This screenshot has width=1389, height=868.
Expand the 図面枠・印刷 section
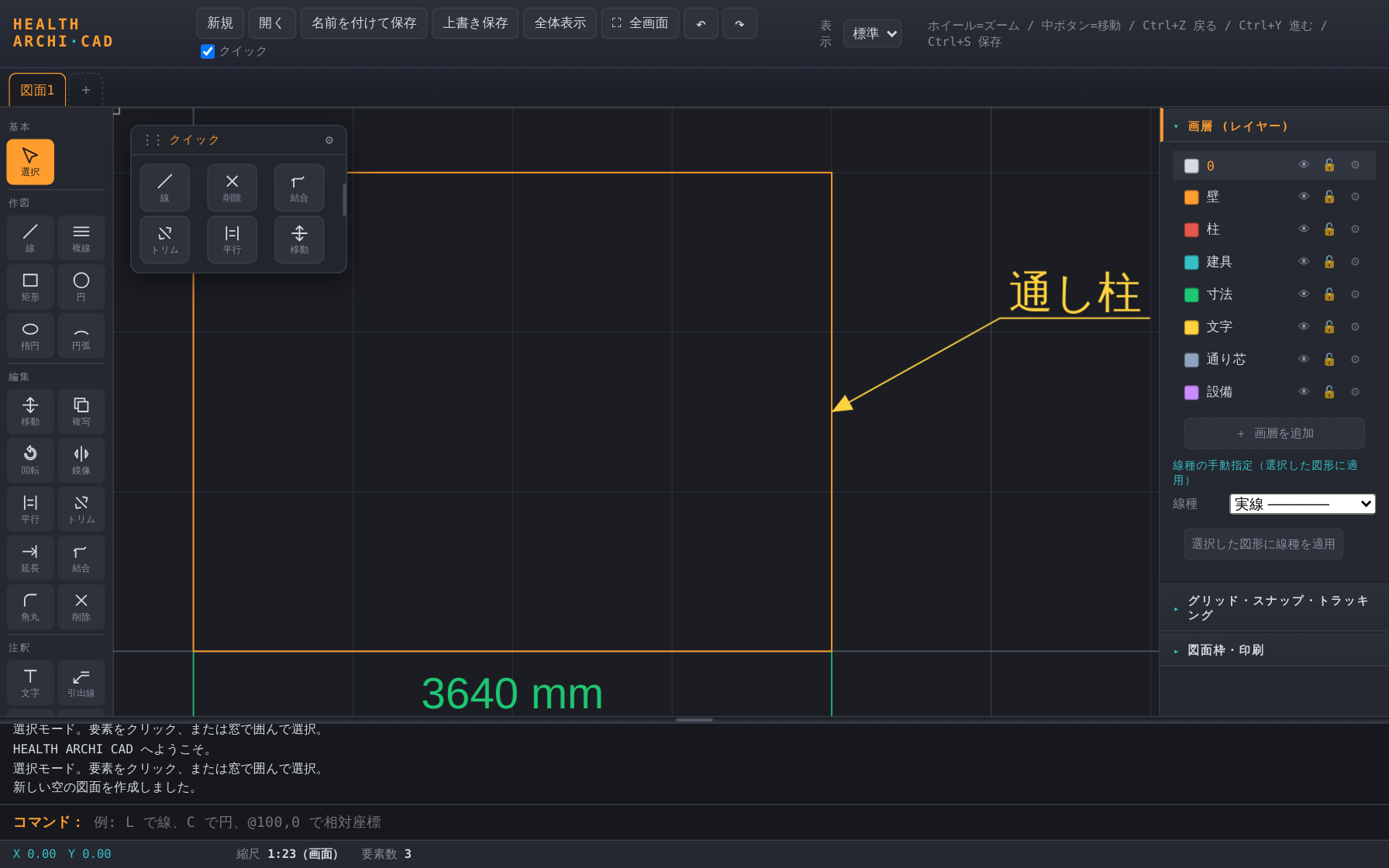pos(1275,649)
